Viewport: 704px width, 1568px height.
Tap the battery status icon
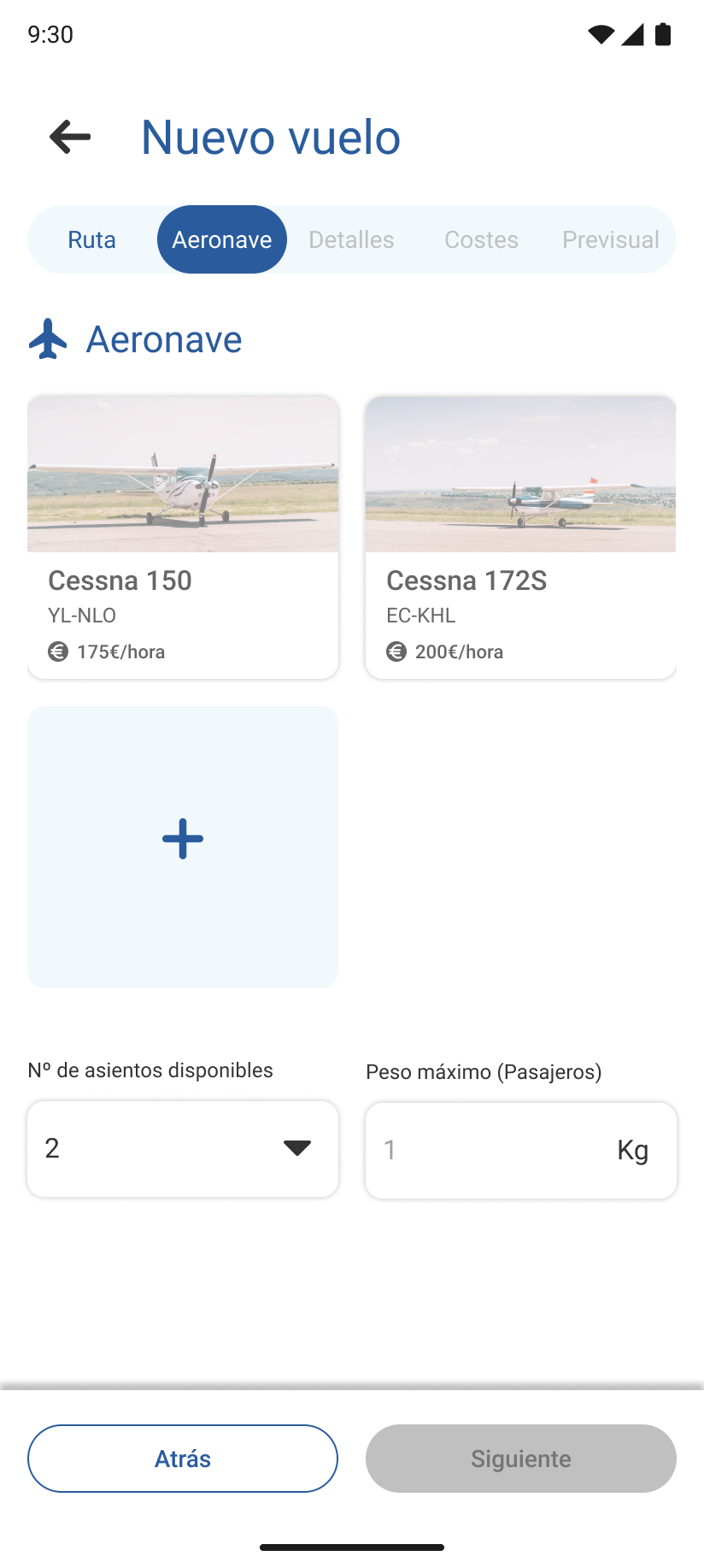click(x=663, y=34)
